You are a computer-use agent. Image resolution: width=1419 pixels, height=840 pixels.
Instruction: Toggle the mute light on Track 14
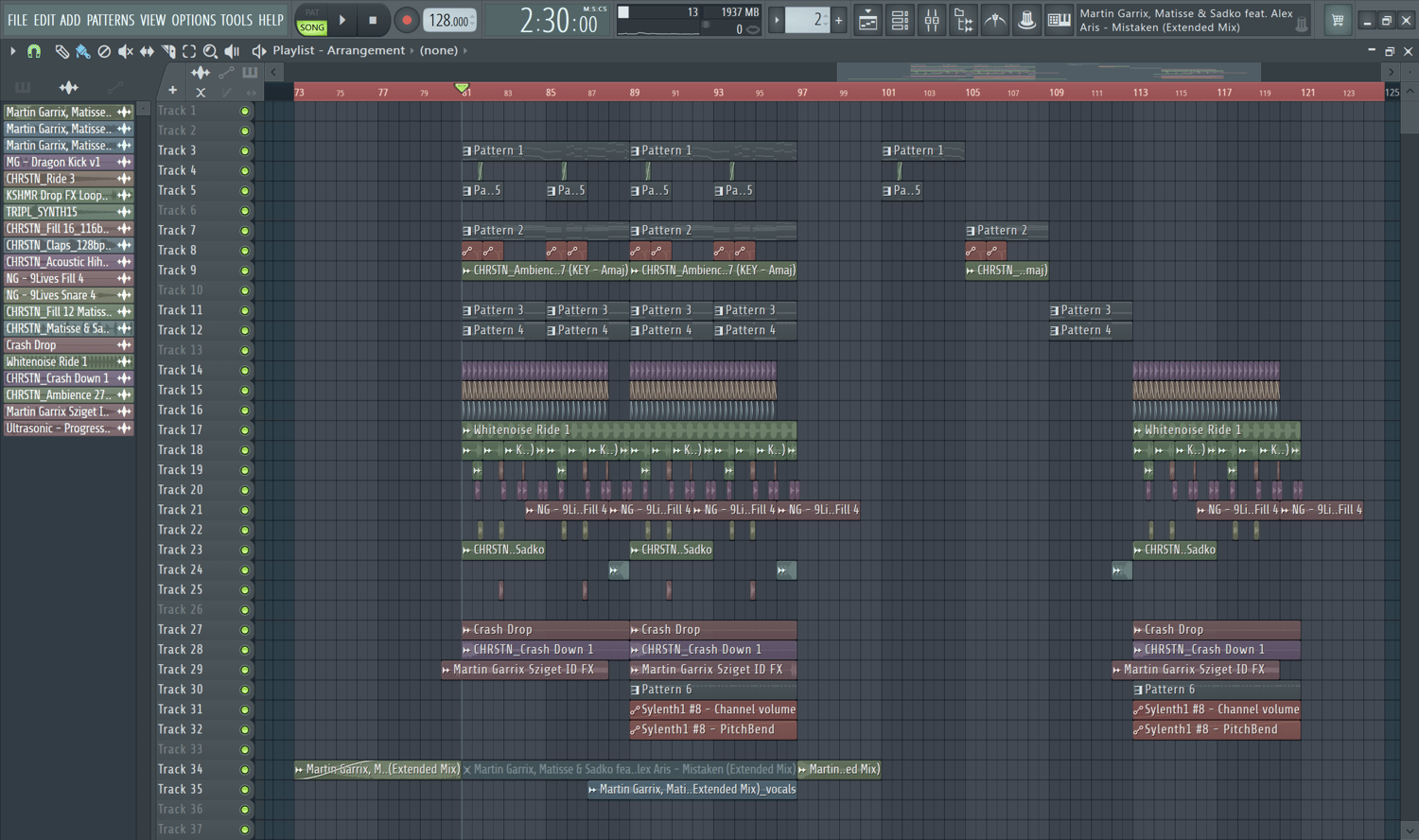click(x=245, y=371)
